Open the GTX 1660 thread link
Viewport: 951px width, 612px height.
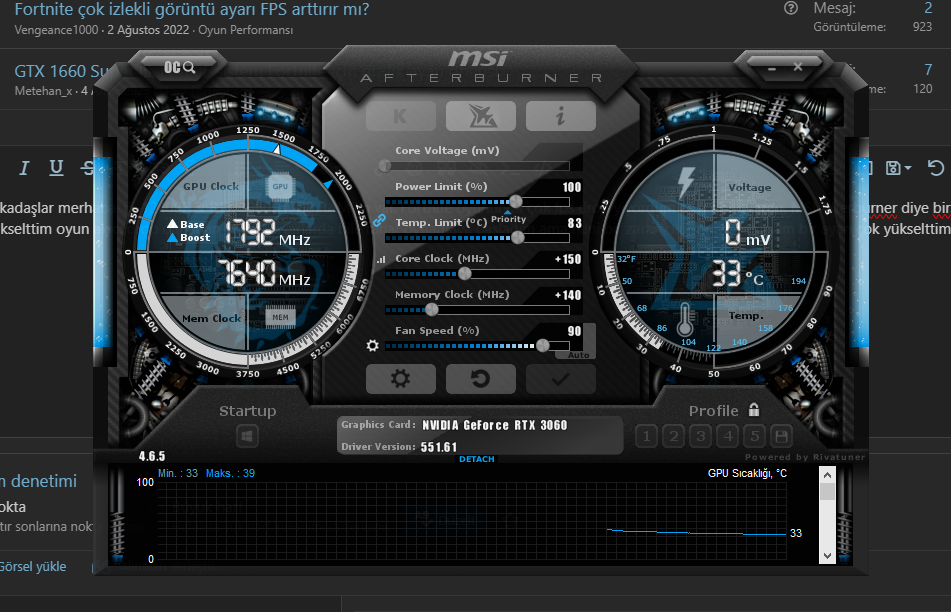pos(61,72)
